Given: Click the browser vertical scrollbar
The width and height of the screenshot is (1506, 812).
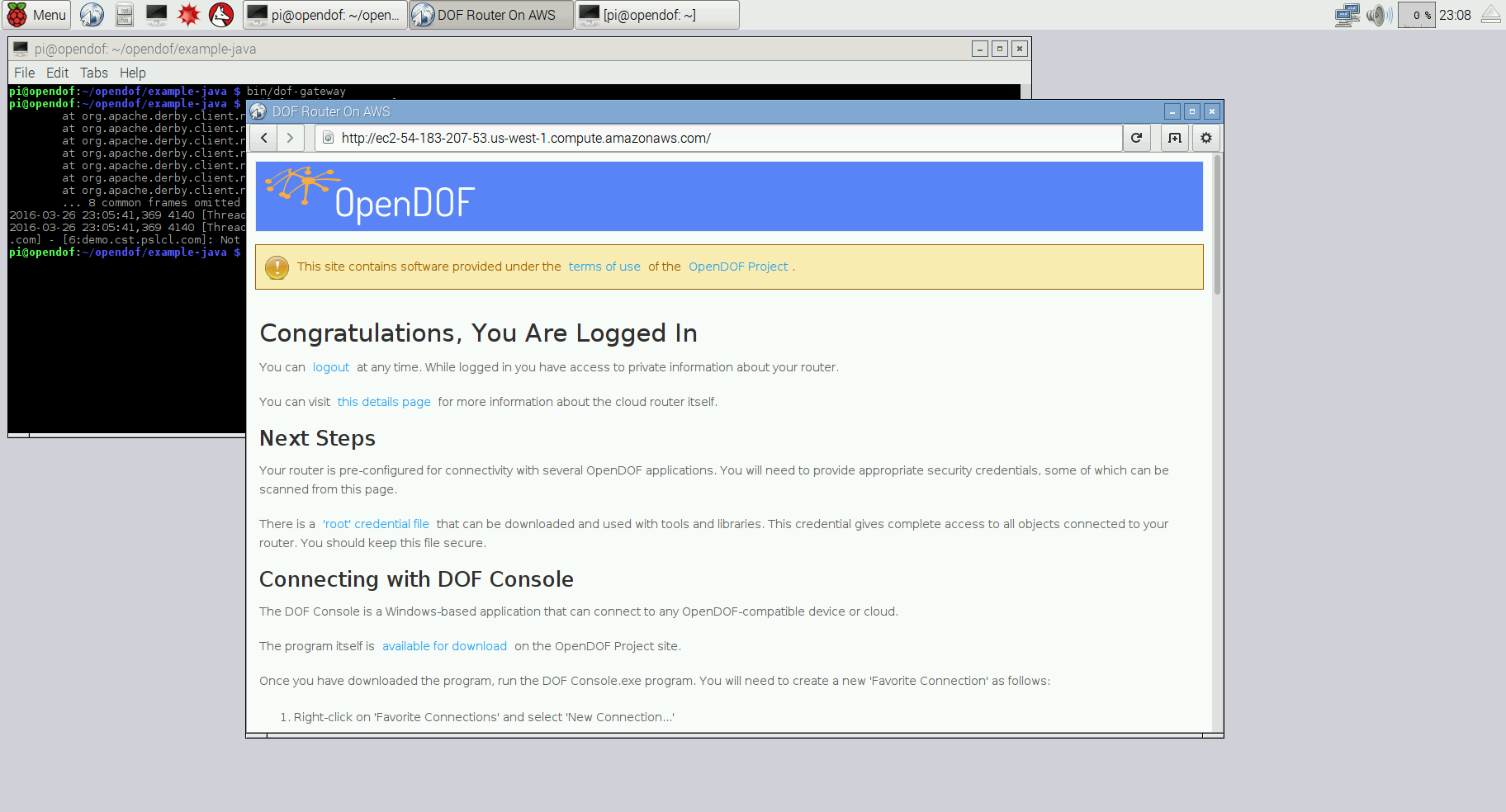Looking at the screenshot, I should point(1217,224).
